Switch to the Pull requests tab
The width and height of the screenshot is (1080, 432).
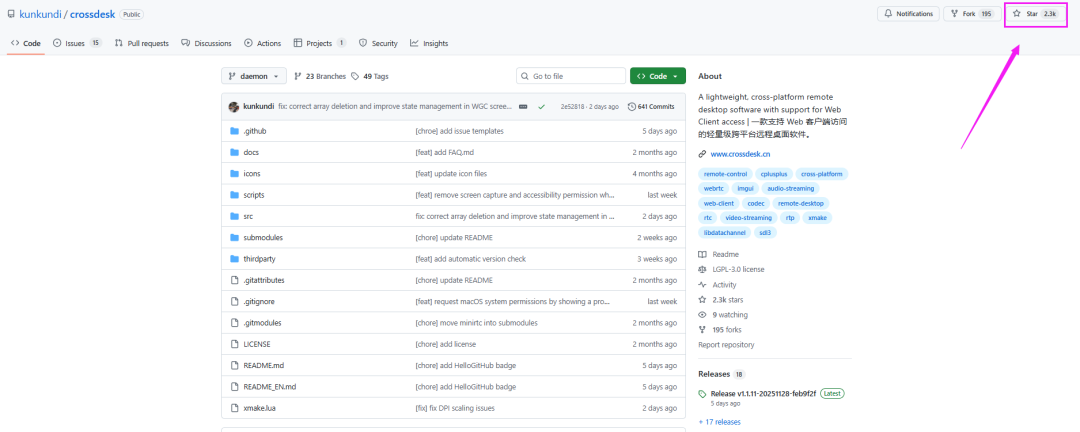pyautogui.click(x=141, y=43)
